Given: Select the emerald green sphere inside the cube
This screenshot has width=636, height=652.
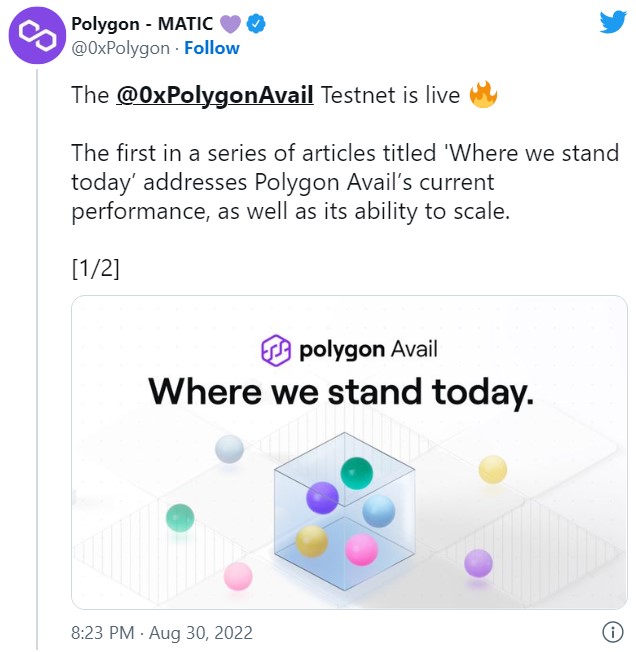Looking at the screenshot, I should 356,472.
